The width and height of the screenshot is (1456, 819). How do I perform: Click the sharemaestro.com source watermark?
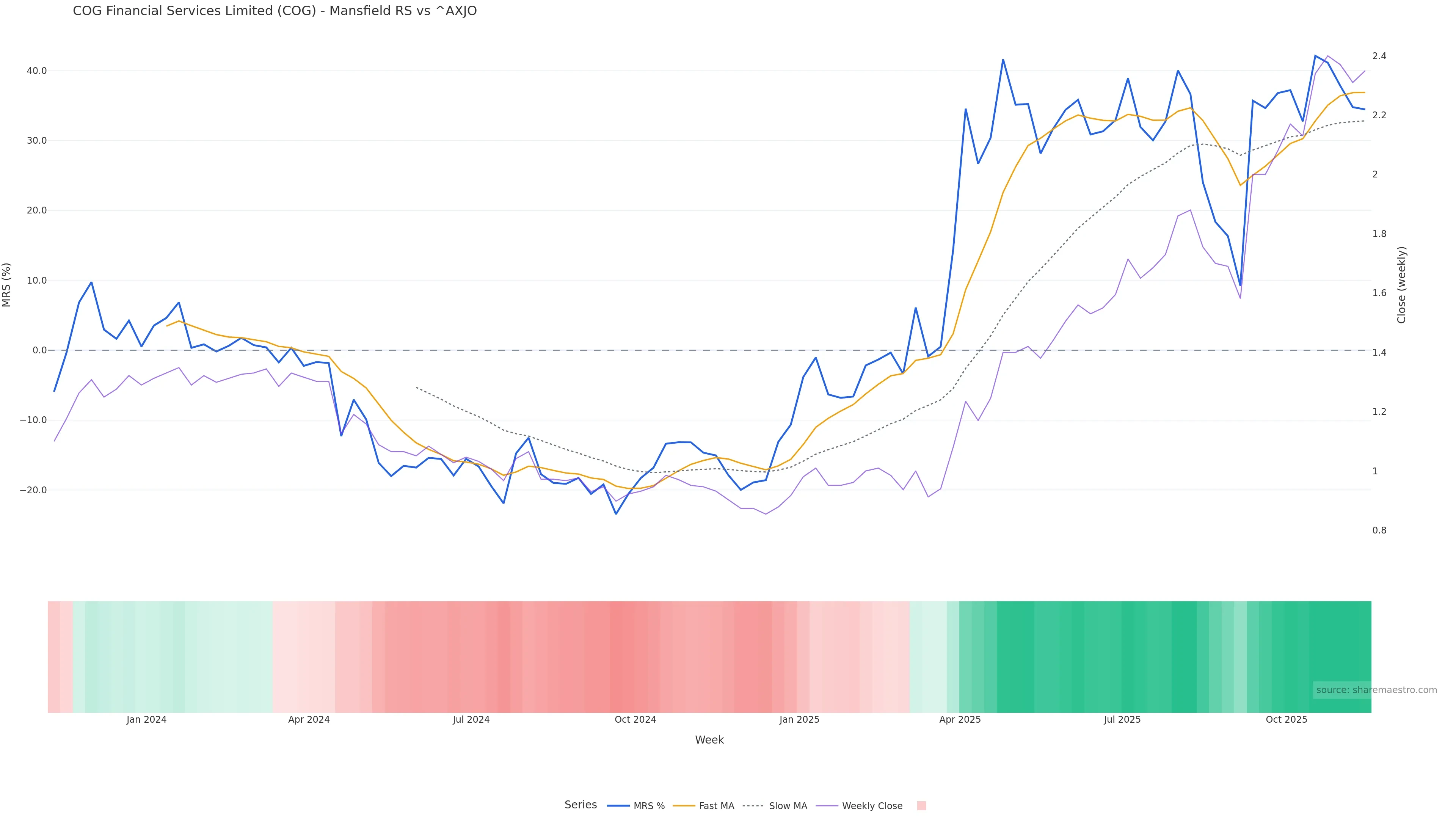(1376, 690)
